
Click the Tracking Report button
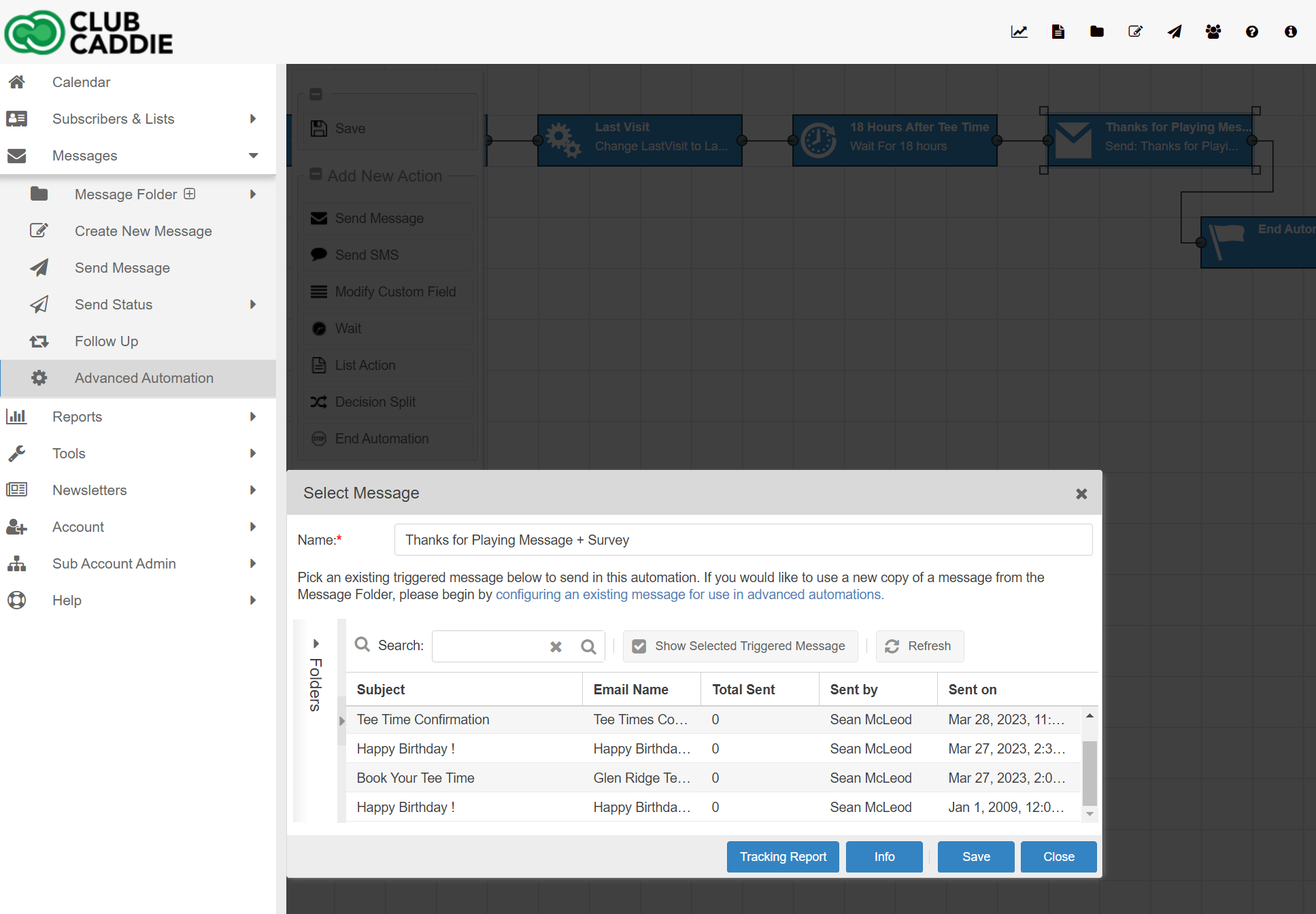(x=783, y=857)
